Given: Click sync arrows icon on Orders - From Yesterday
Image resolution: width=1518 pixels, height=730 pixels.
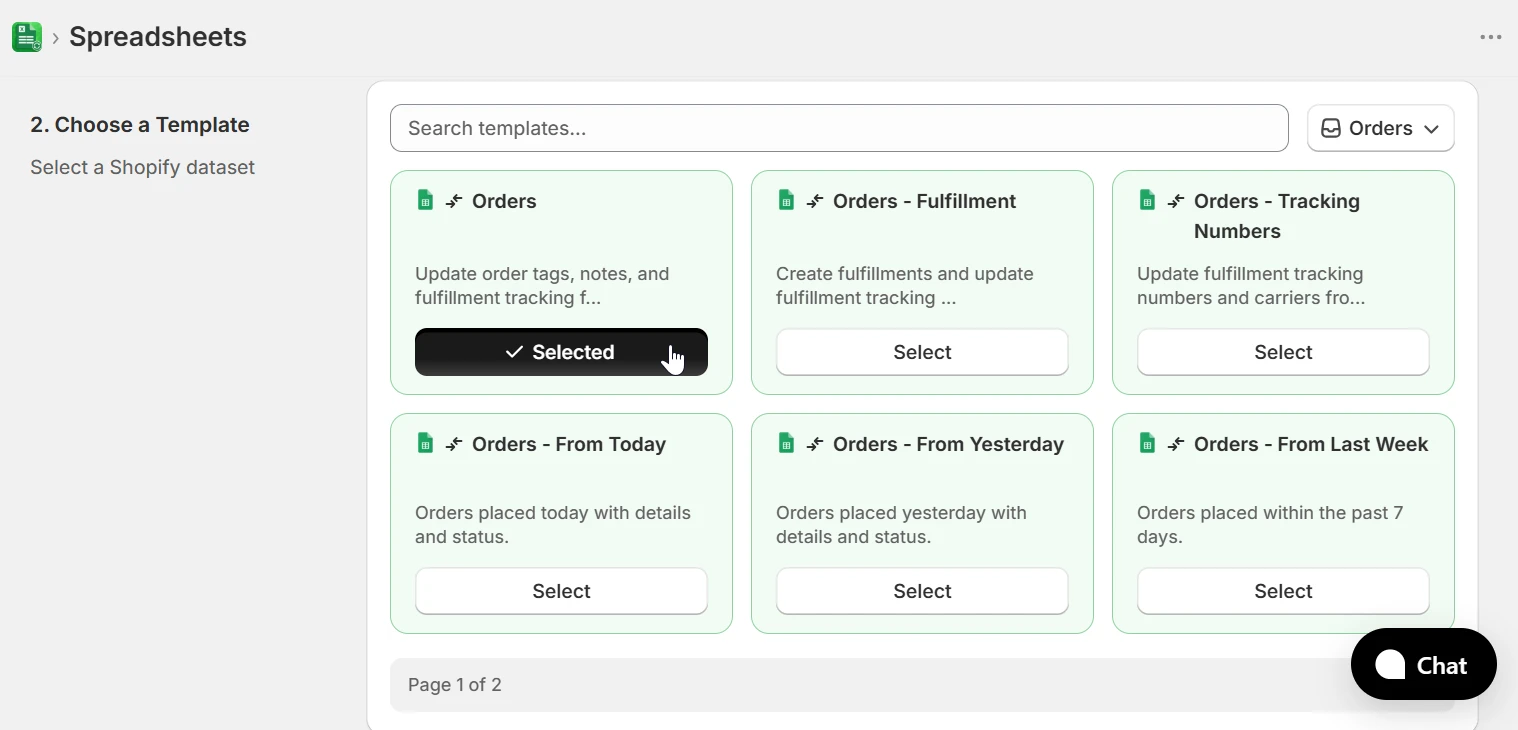Looking at the screenshot, I should (x=815, y=444).
